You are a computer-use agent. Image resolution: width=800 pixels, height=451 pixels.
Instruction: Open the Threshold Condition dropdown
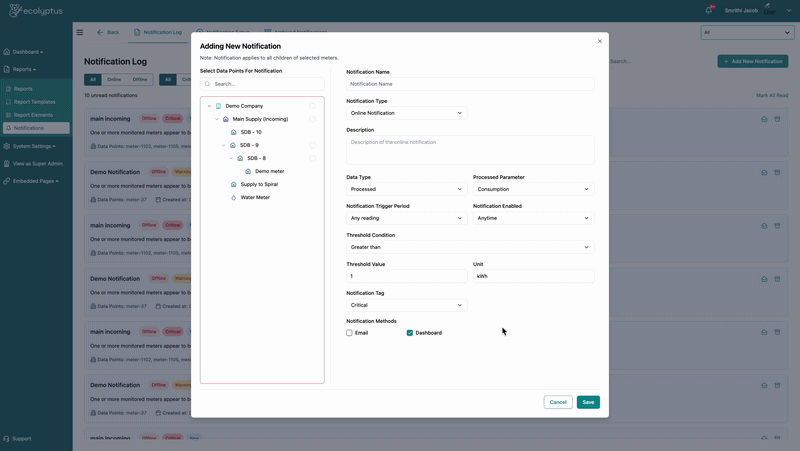pyautogui.click(x=470, y=247)
